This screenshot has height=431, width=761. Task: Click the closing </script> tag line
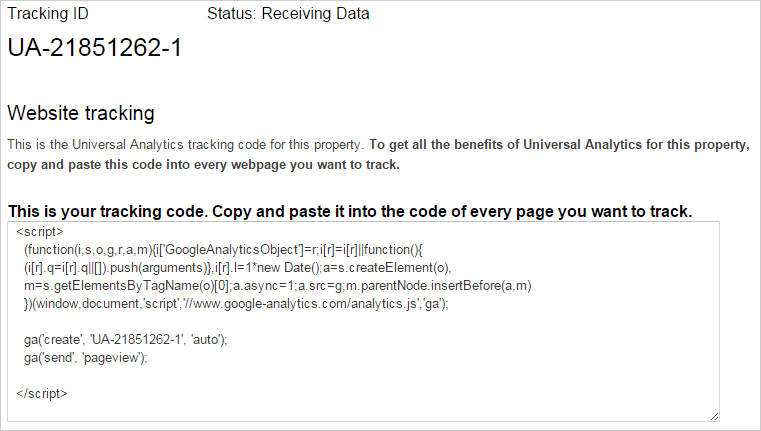pyautogui.click(x=42, y=394)
